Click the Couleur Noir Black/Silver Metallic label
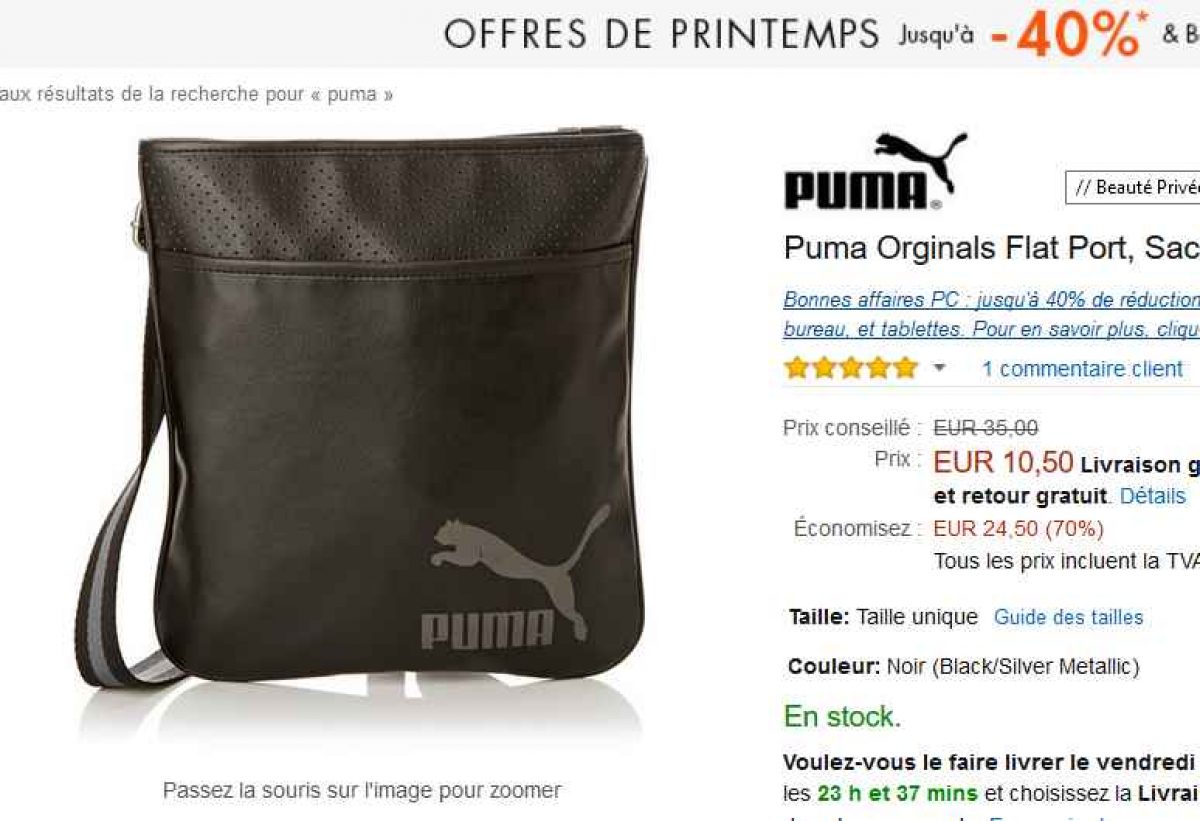Viewport: 1200px width, 821px height. [963, 666]
